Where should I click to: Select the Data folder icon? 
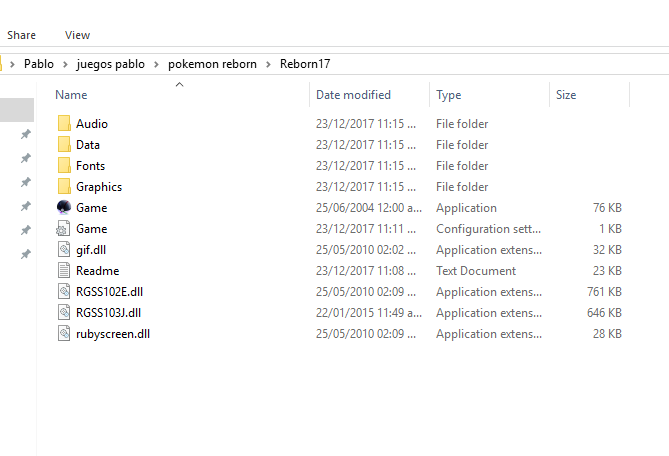pos(64,145)
